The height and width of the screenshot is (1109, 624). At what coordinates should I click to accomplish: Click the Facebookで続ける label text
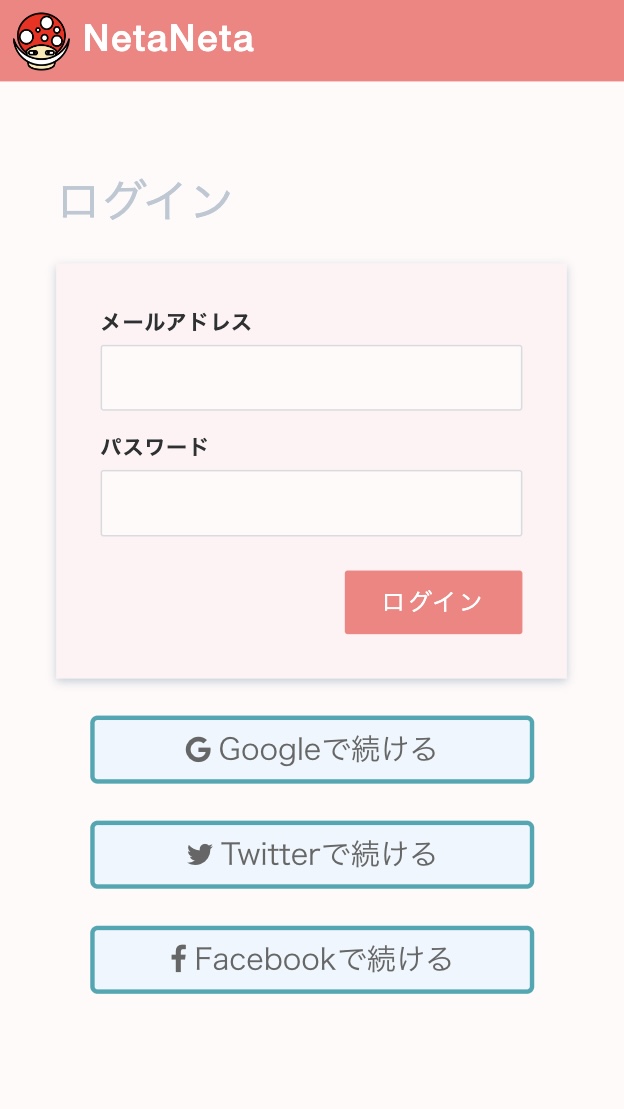[x=324, y=960]
